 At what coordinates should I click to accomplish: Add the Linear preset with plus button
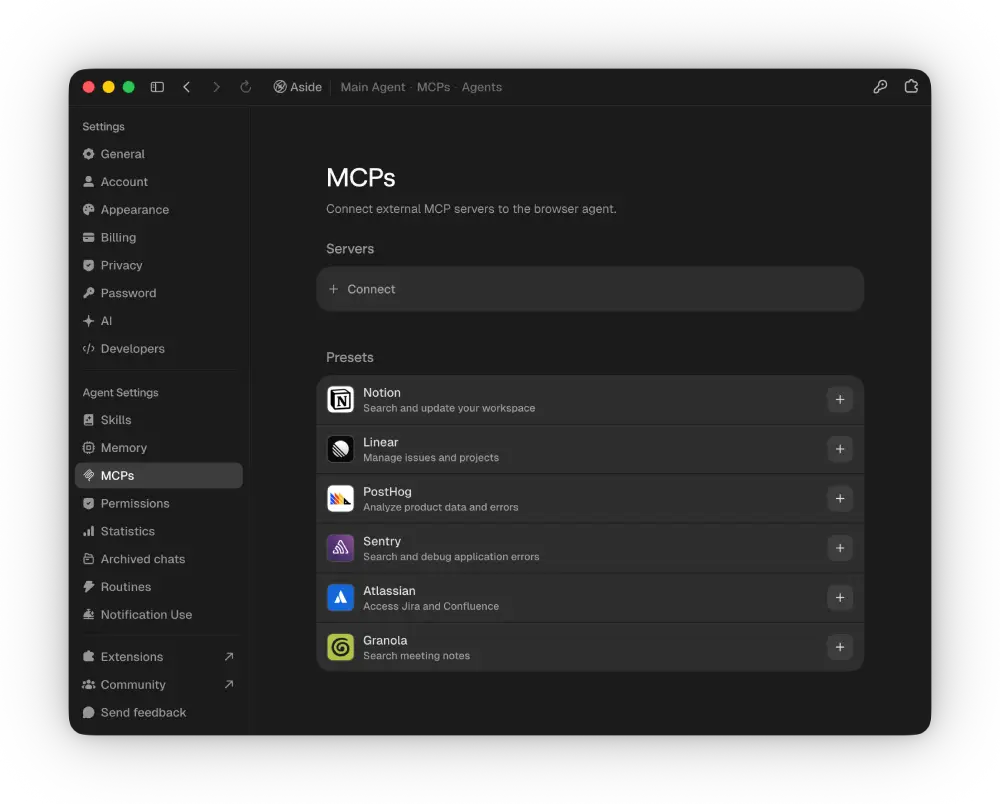click(x=840, y=449)
